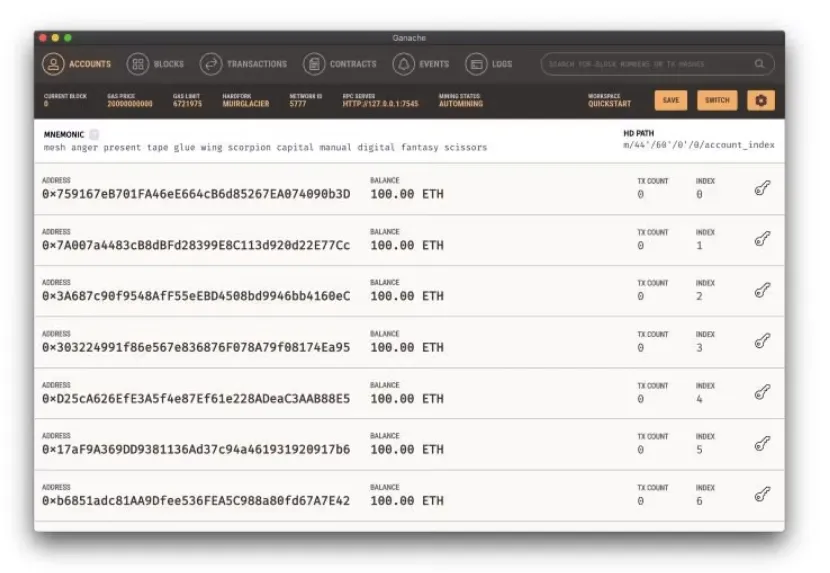The width and height of the screenshot is (830, 573).
Task: Click the hardfork MUIRGLACIER value
Action: click(246, 104)
